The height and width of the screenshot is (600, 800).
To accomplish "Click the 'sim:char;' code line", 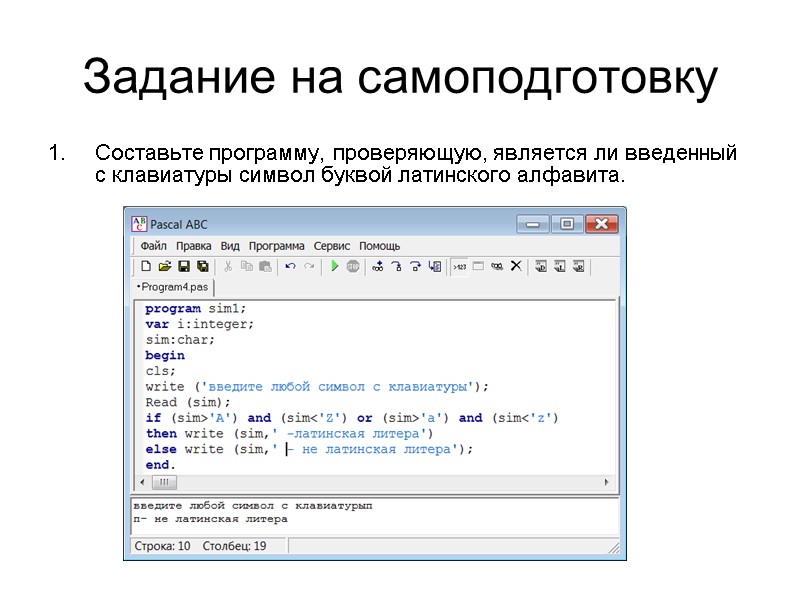I will click(180, 340).
